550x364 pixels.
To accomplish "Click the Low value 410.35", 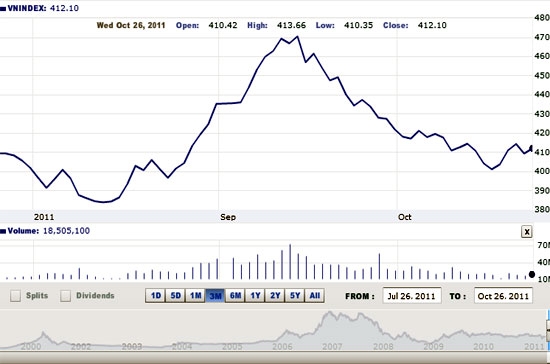I will click(358, 25).
